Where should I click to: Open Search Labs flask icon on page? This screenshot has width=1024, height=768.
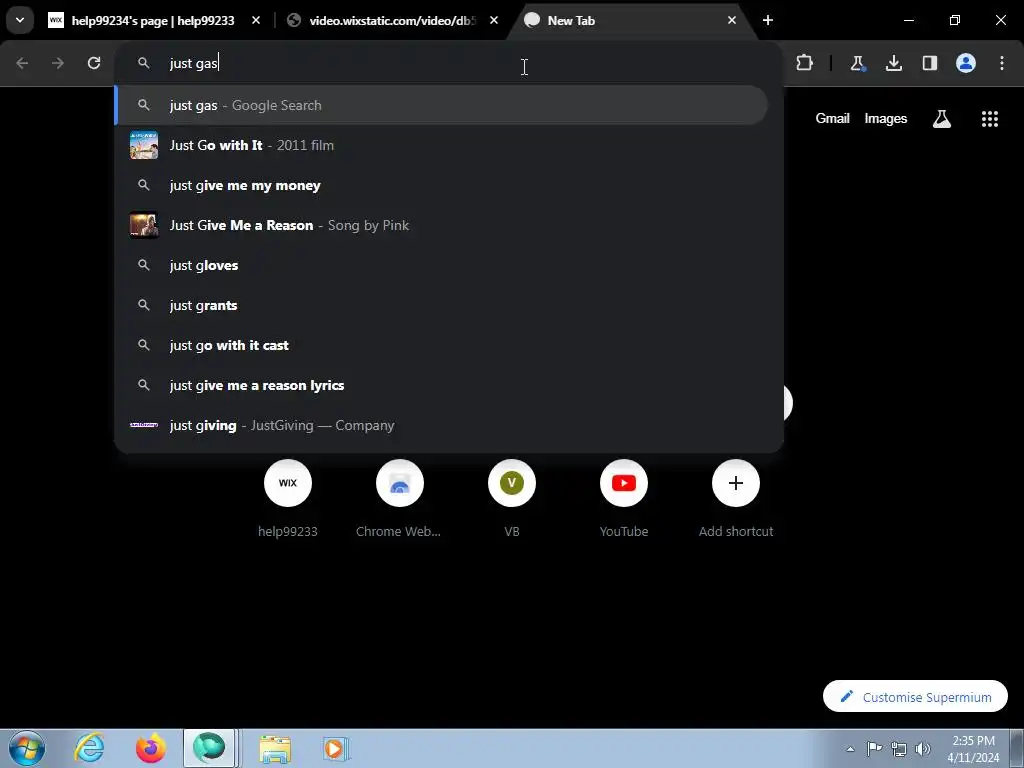click(942, 119)
